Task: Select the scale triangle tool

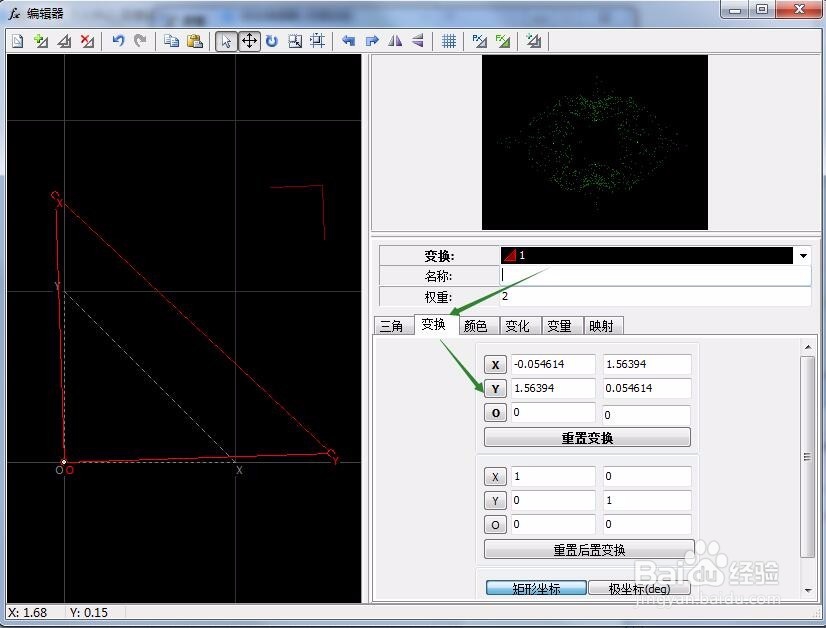Action: pos(295,41)
